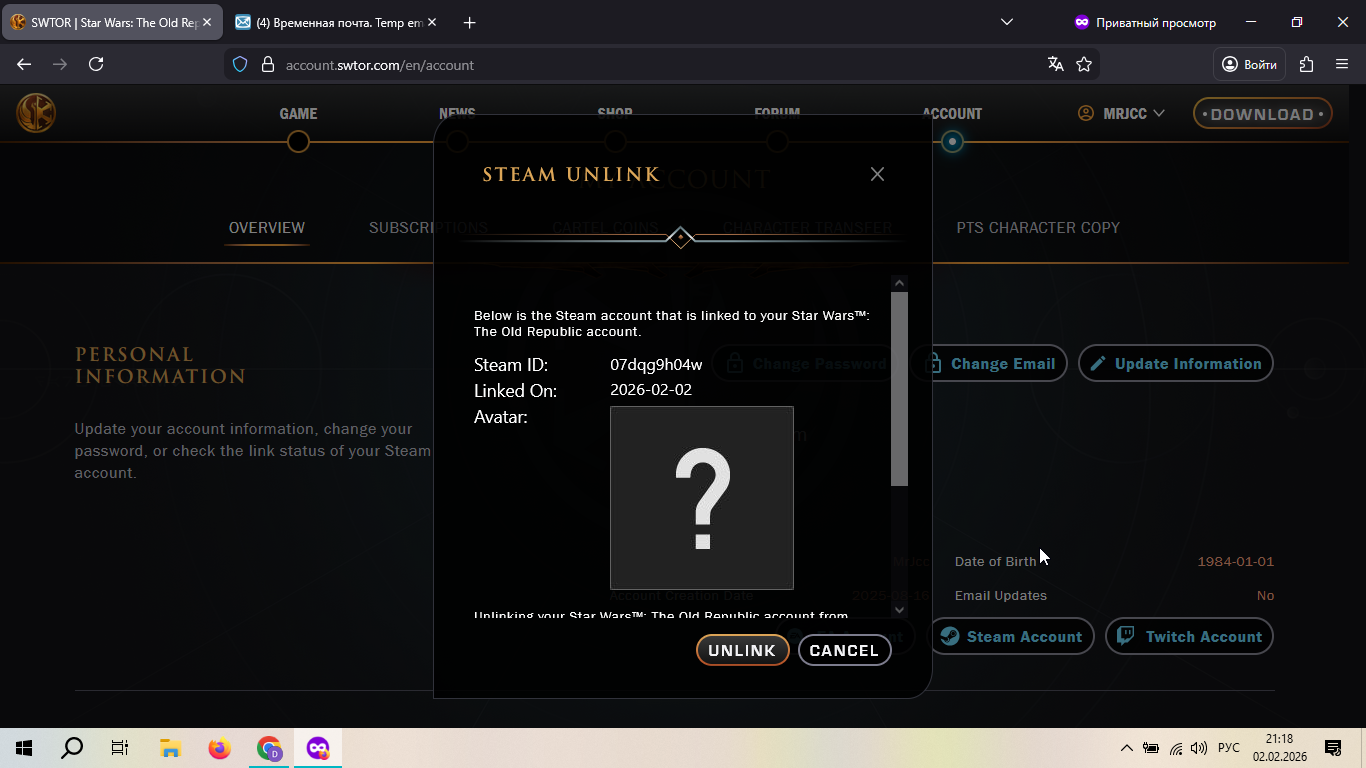
Task: Open File Explorer from taskbar
Action: tap(170, 748)
